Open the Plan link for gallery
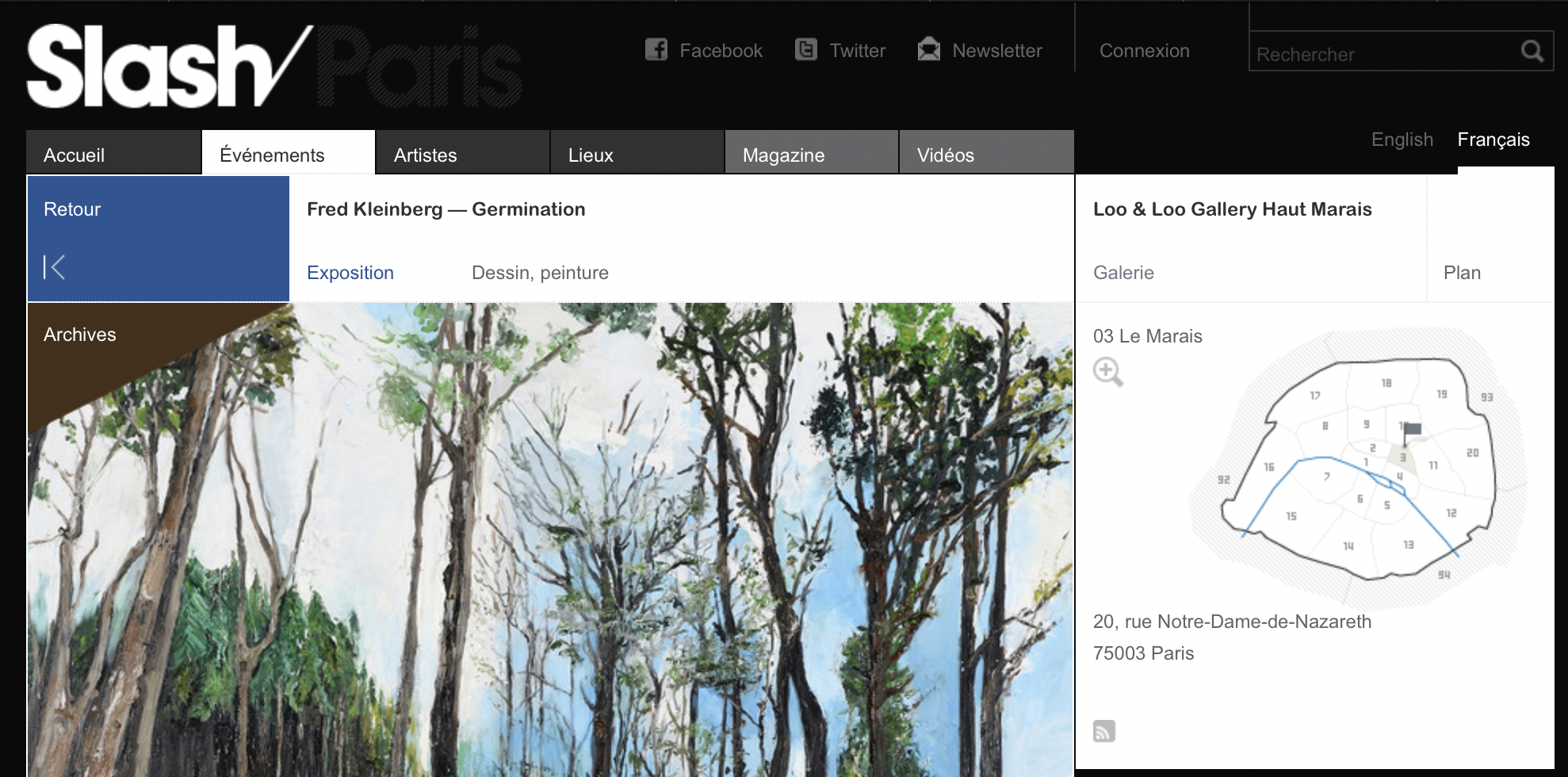The height and width of the screenshot is (777, 1568). pyautogui.click(x=1462, y=273)
